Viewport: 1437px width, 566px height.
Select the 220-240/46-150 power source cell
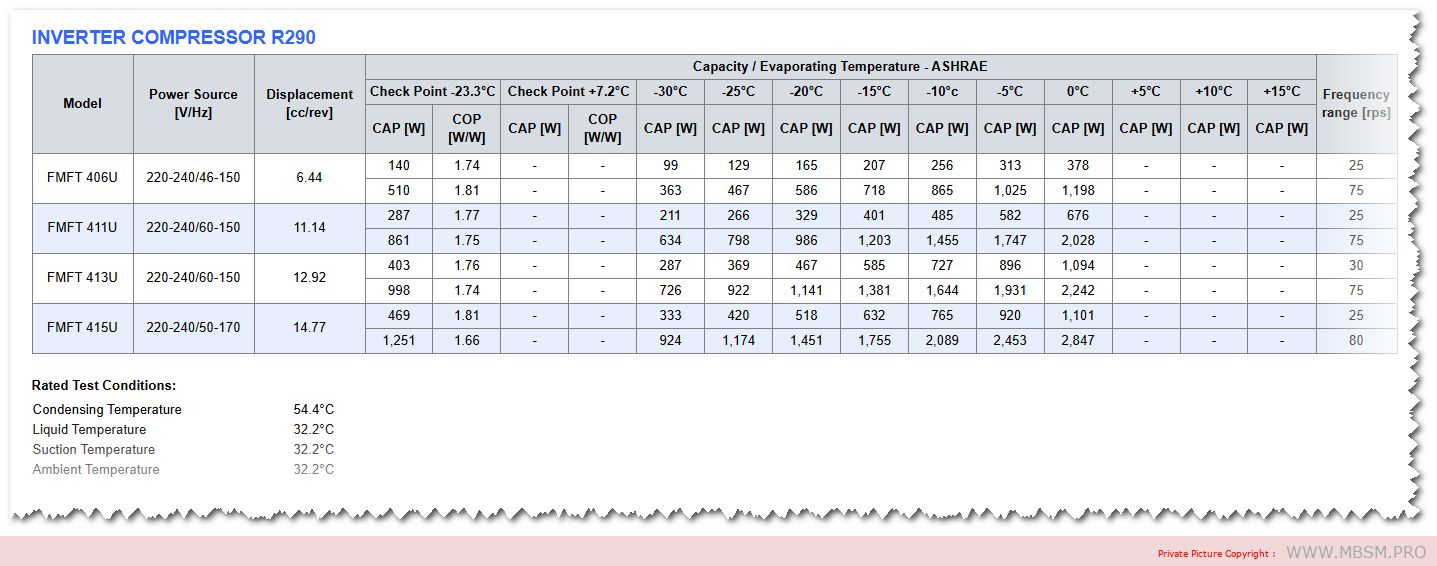point(193,178)
